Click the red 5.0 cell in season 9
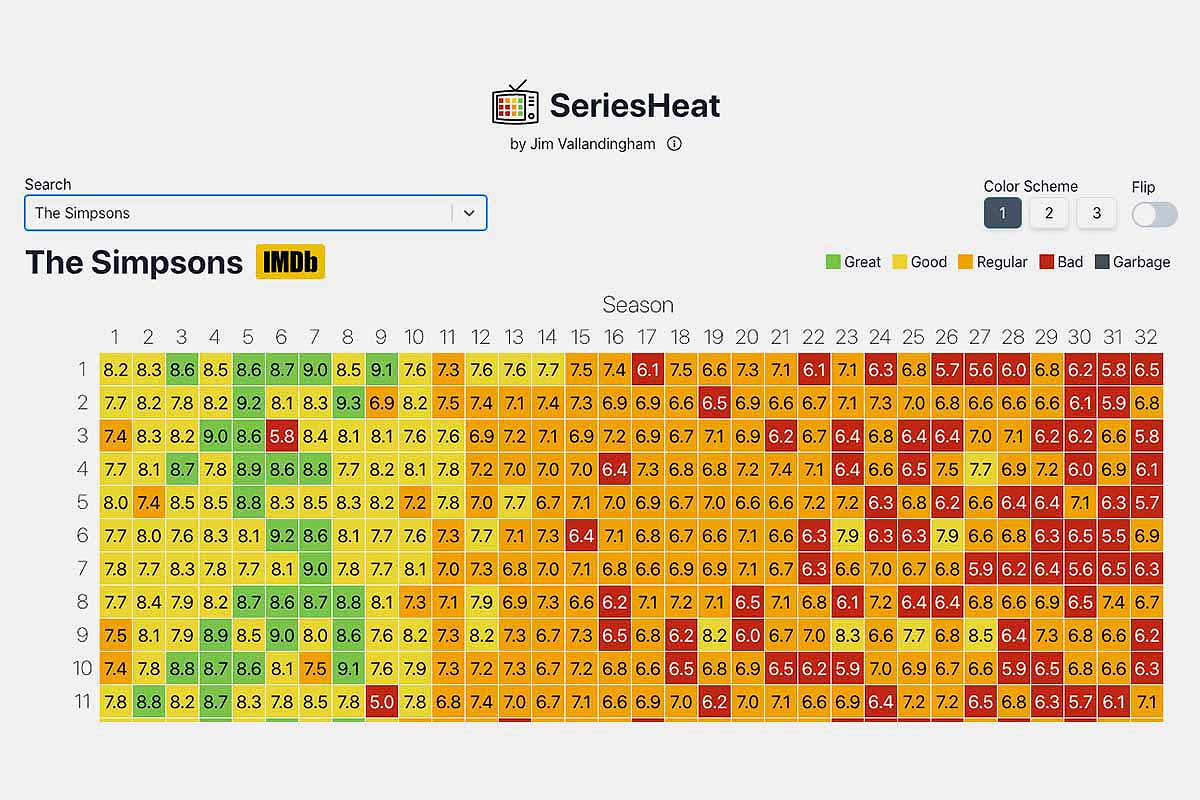The height and width of the screenshot is (800, 1200). click(381, 702)
